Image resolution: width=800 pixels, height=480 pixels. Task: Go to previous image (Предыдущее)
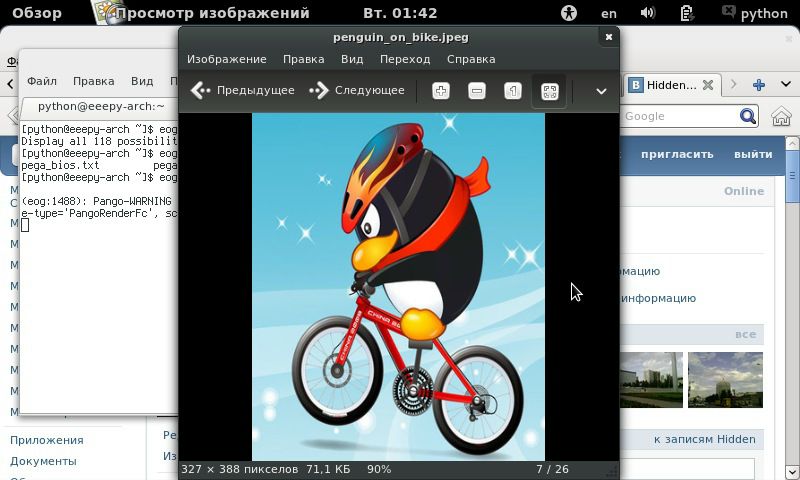click(244, 91)
